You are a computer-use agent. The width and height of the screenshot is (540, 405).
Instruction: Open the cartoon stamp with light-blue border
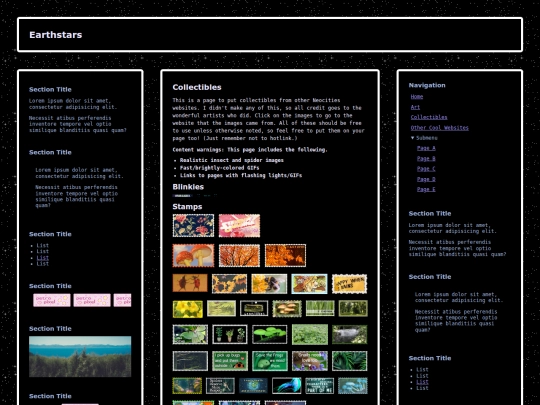pyautogui.click(x=309, y=284)
